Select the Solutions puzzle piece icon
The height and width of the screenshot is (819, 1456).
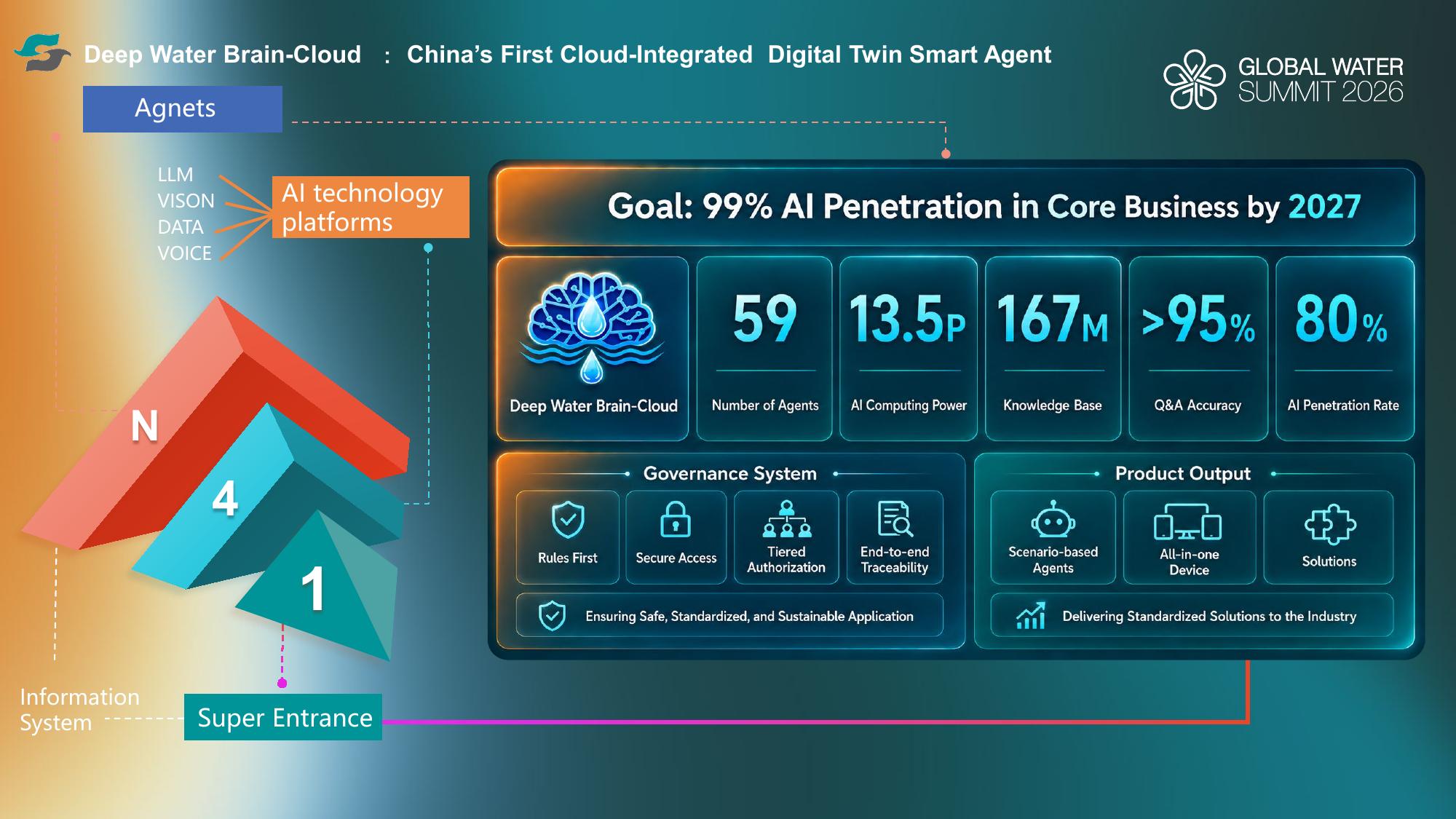(1330, 524)
